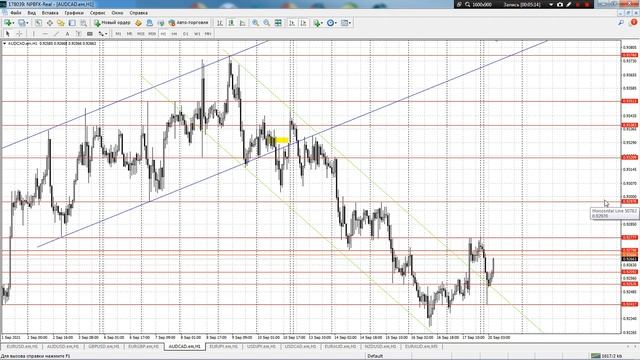Open the Файл menu
This screenshot has height=360, width=640.
pos(16,13)
